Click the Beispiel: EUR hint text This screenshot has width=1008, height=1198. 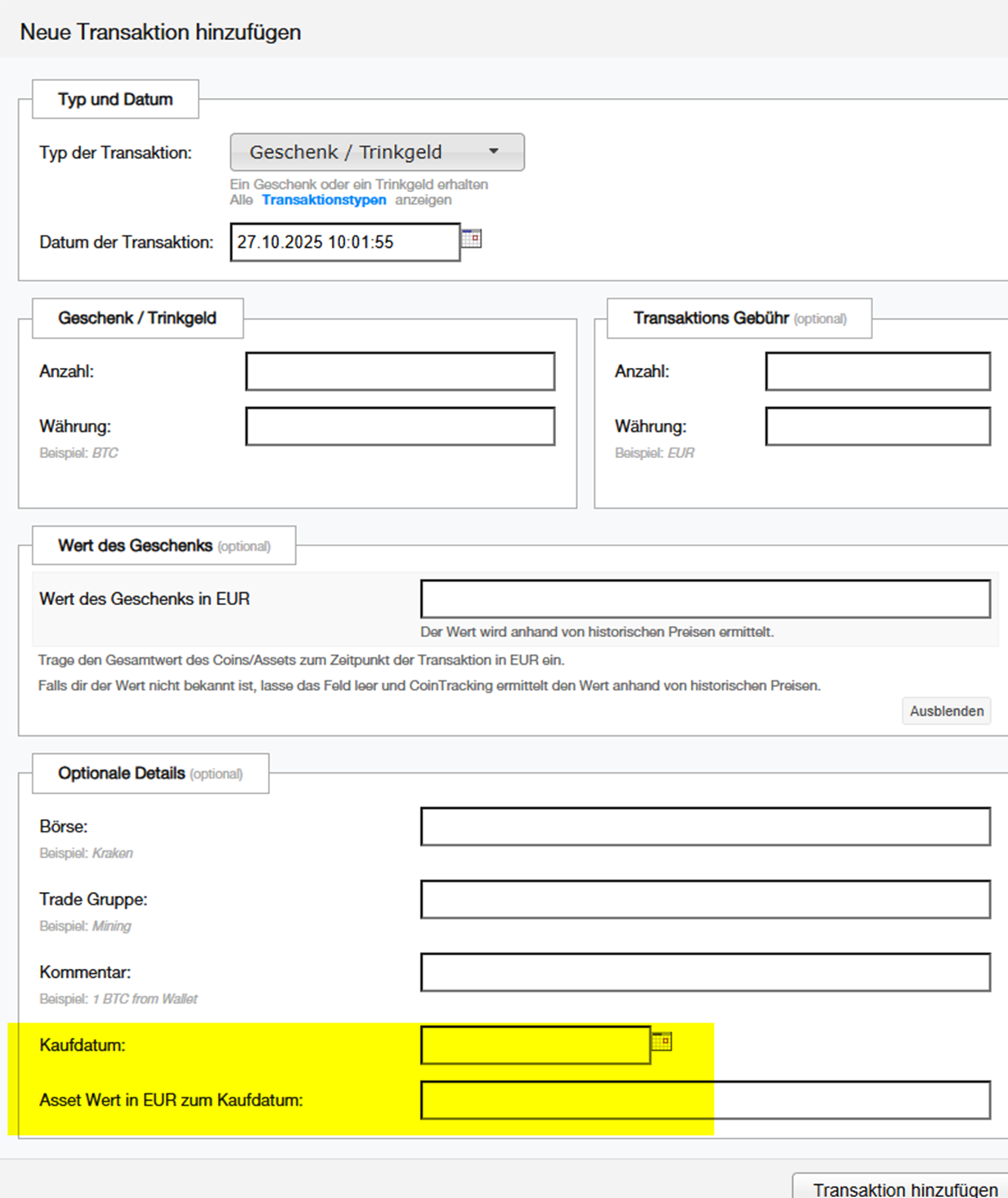point(655,452)
